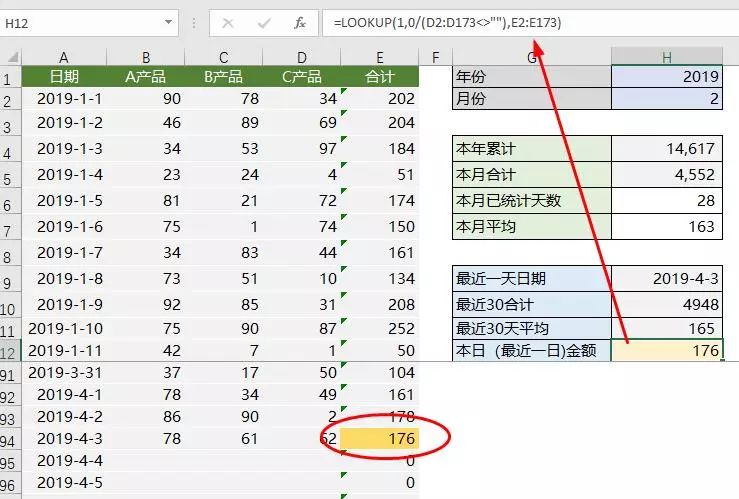Select the 最近一天日期 label cell
Image resolution: width=739 pixels, height=499 pixels.
pos(532,278)
